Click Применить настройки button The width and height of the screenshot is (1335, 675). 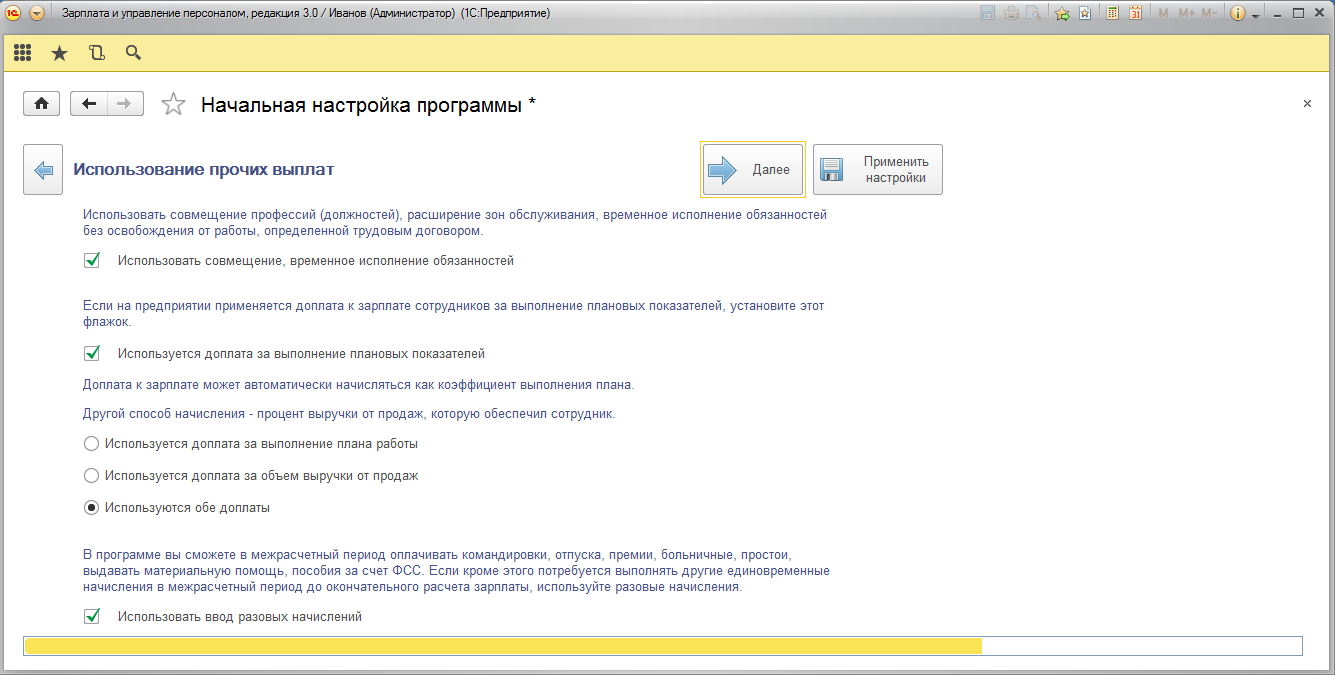click(x=877, y=170)
